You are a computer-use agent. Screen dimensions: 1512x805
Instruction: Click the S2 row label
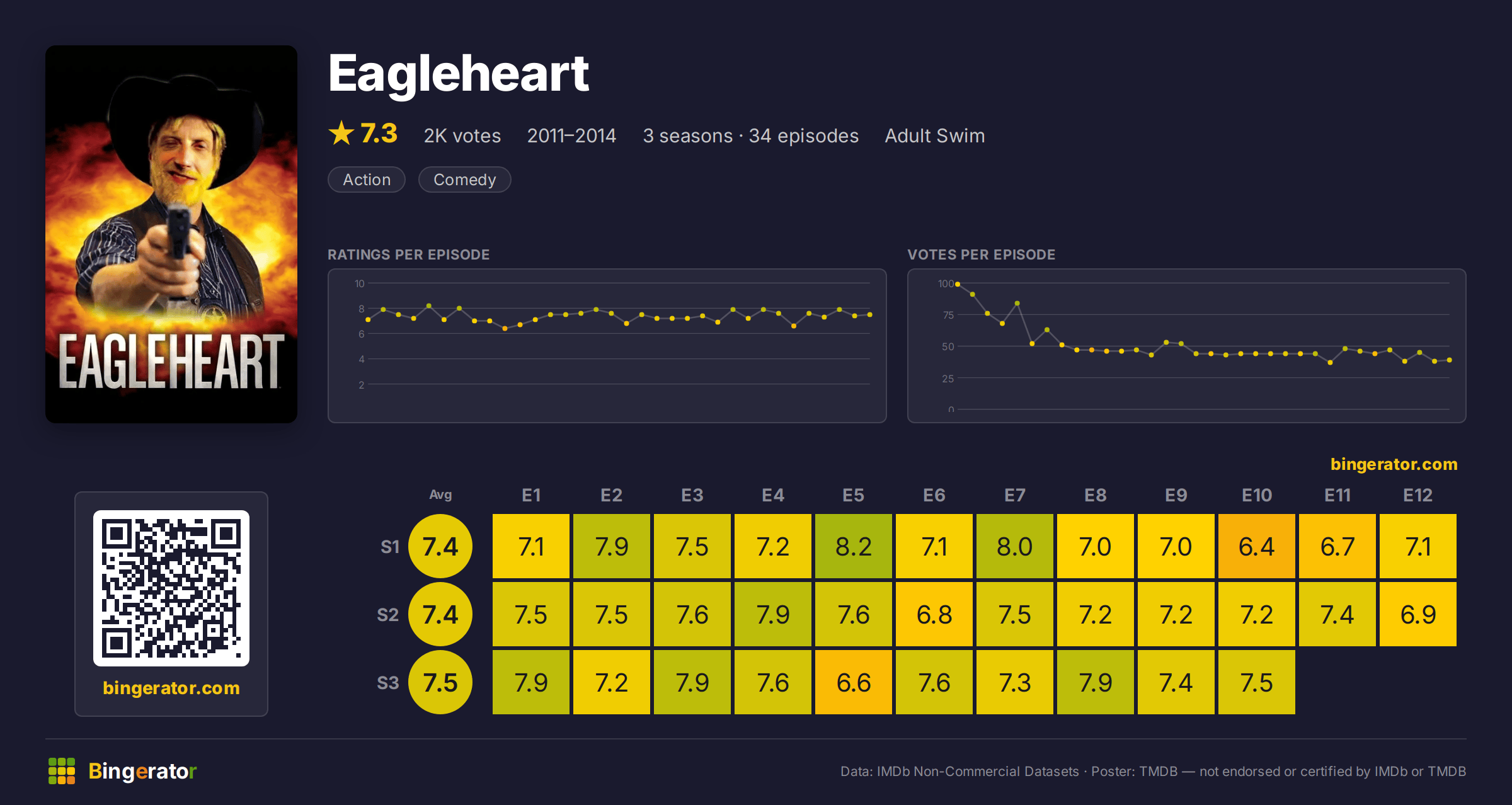[388, 615]
